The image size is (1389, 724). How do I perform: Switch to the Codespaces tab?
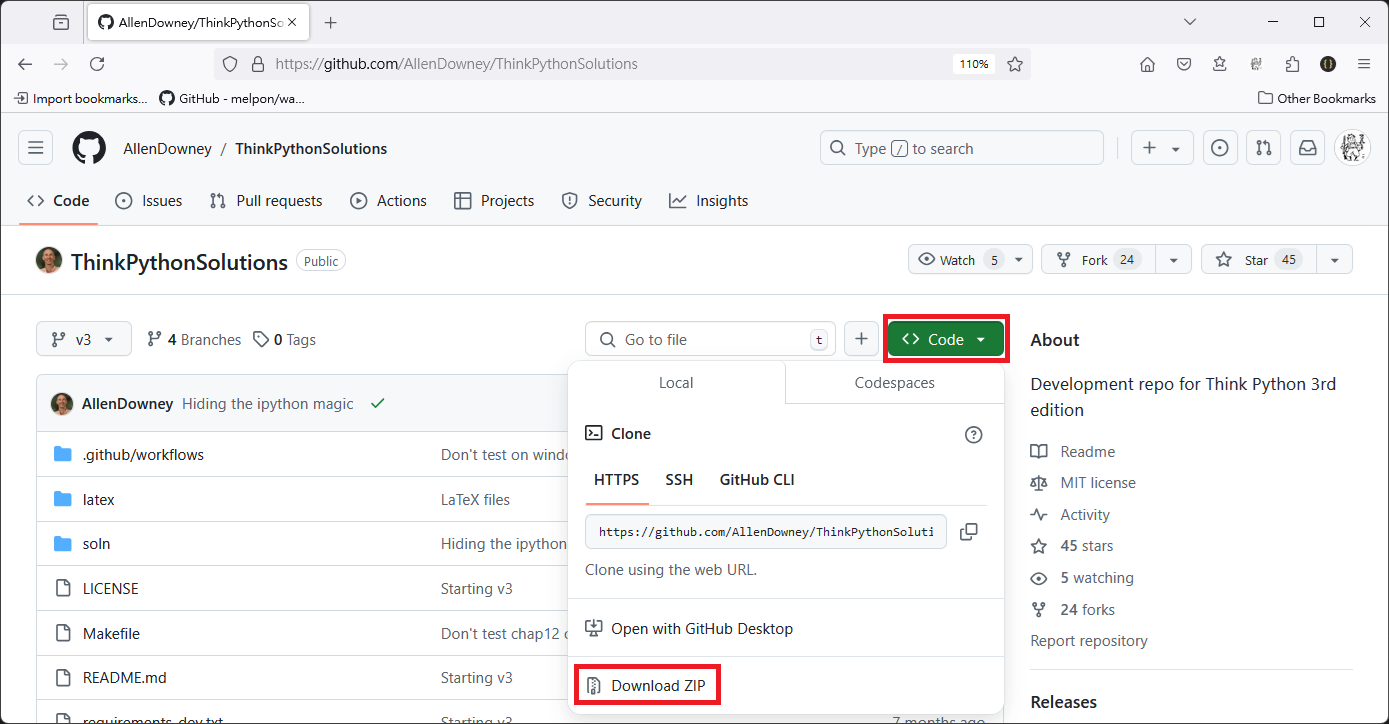(894, 383)
